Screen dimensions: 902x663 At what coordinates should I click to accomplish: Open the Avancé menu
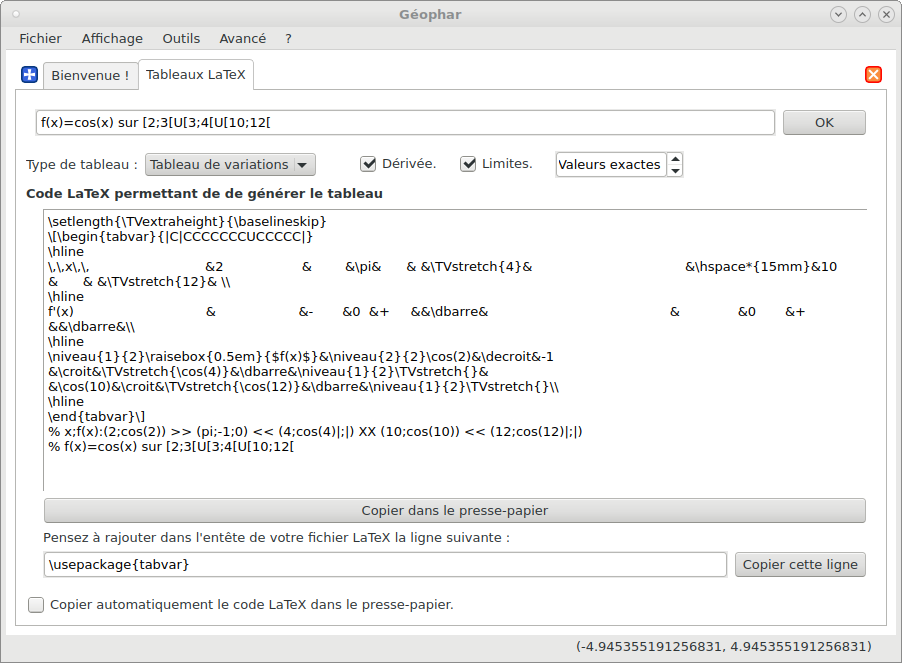pos(243,39)
